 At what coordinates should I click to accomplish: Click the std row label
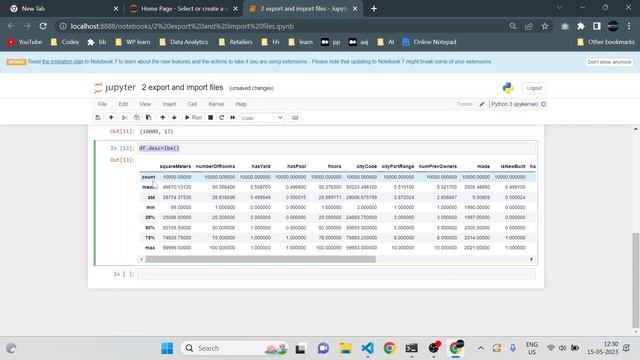tap(151, 197)
